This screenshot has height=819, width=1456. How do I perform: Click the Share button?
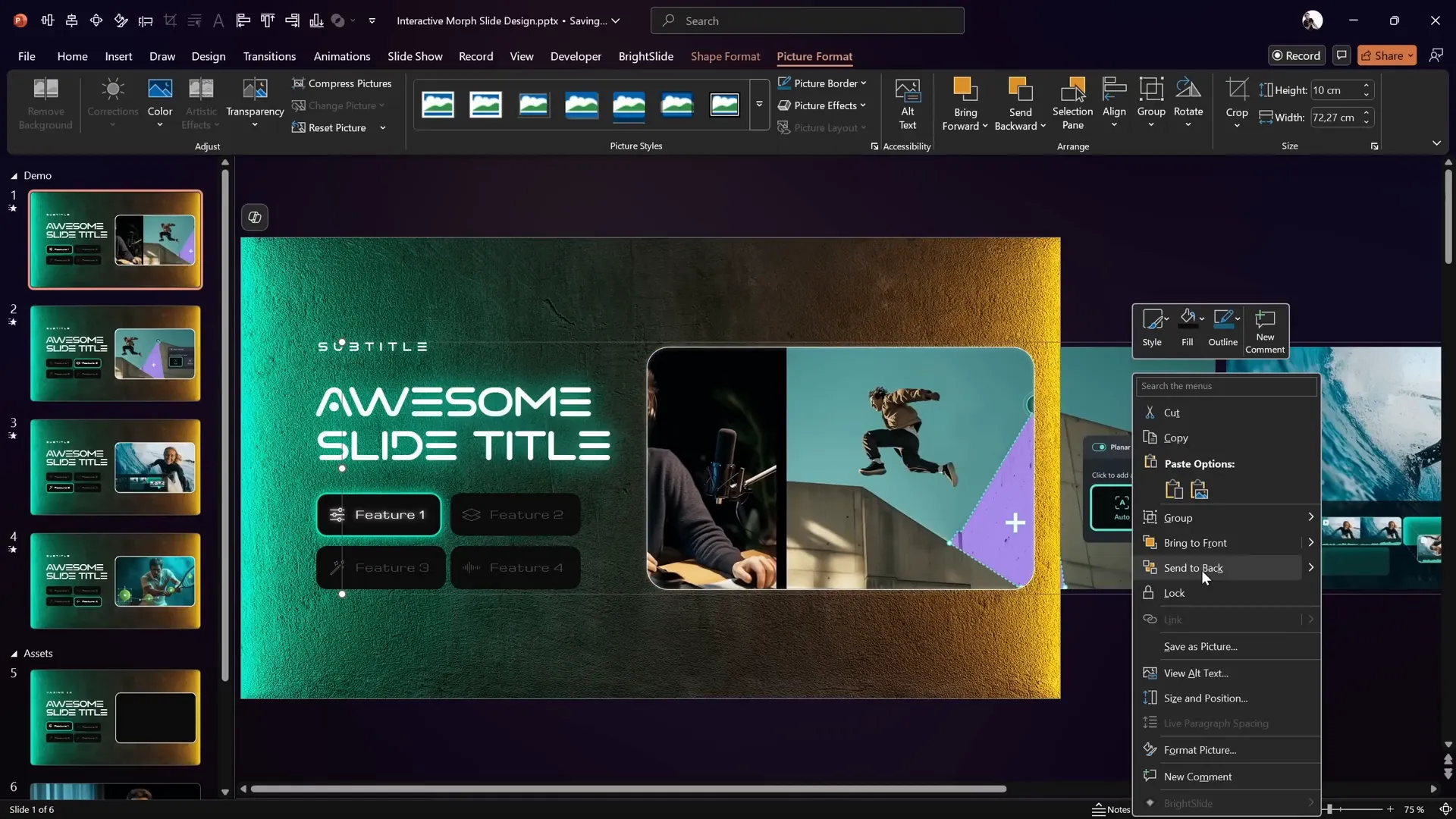point(1381,55)
